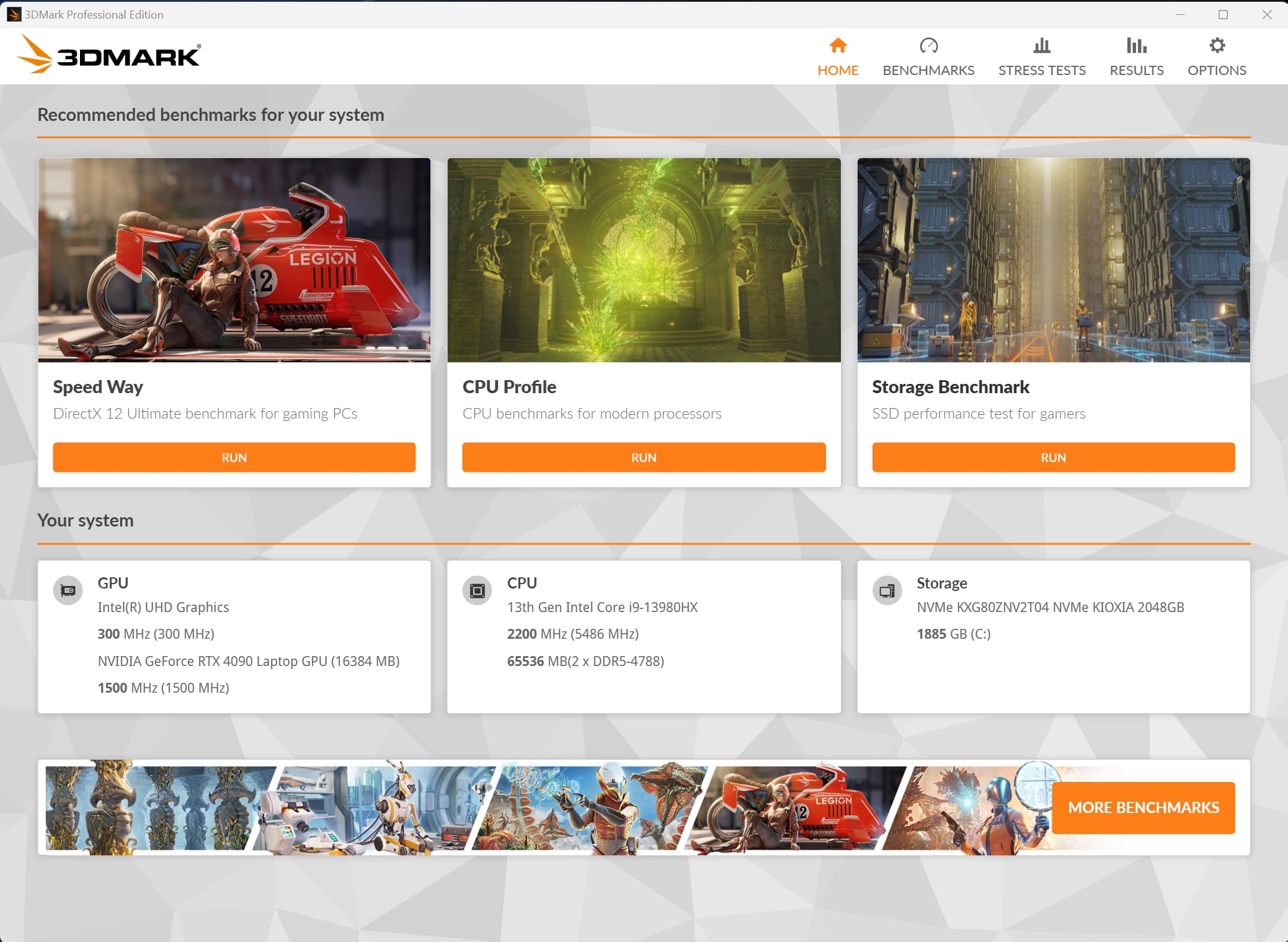Click 'Recommended benchmarks for your system' heading
Viewport: 1288px width, 942px height.
point(210,115)
